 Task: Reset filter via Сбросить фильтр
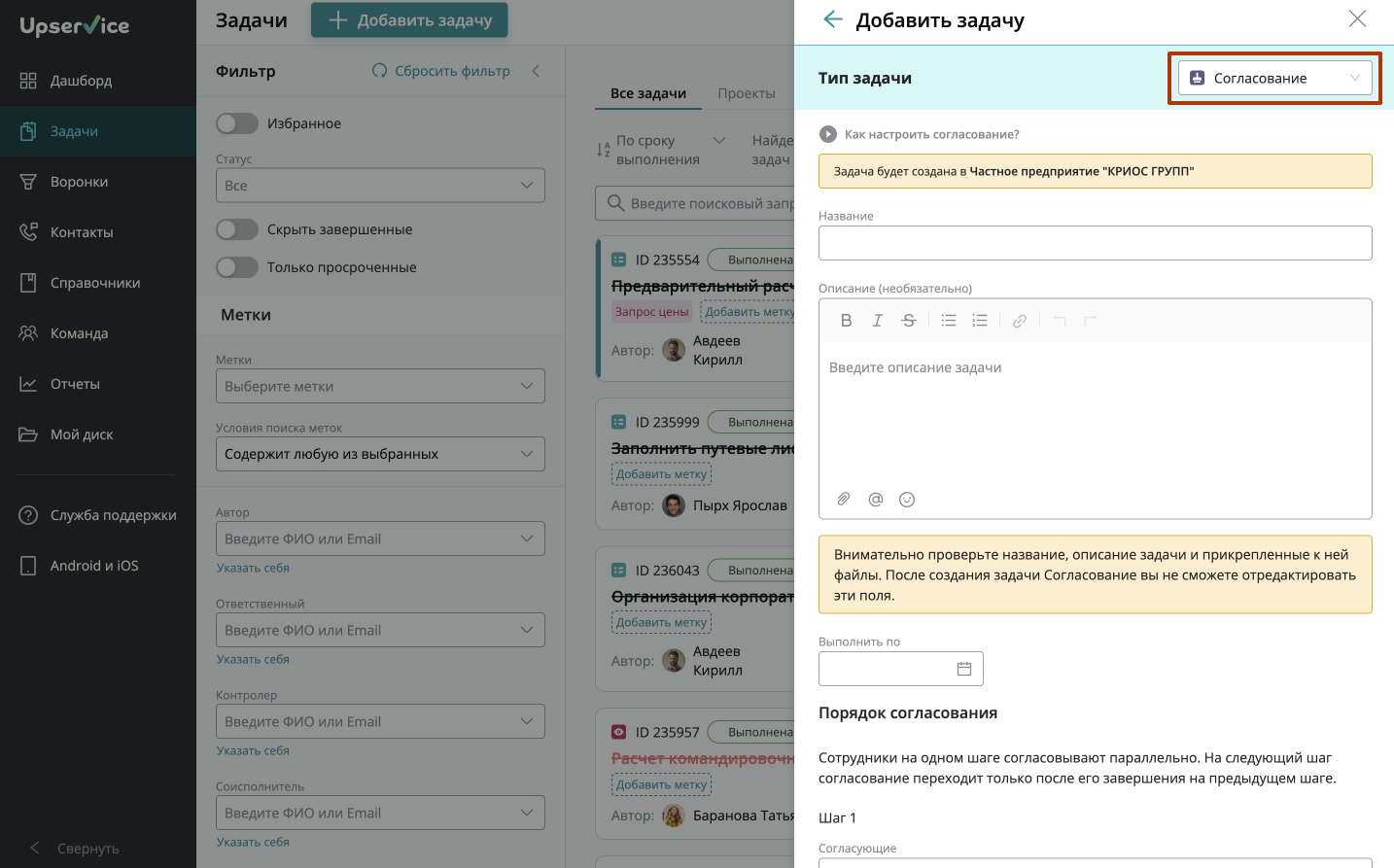[x=441, y=71]
